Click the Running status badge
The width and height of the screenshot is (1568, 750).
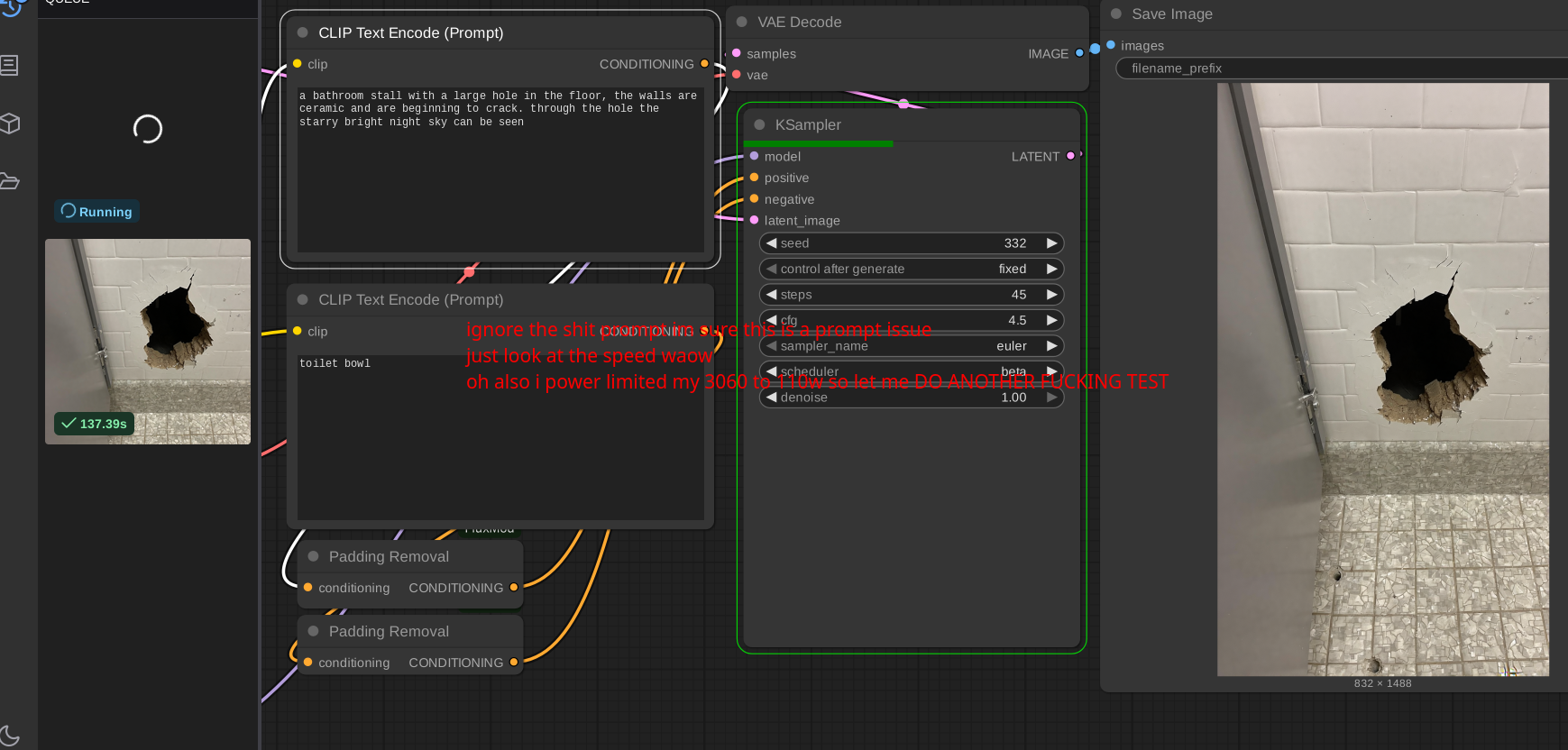(96, 212)
